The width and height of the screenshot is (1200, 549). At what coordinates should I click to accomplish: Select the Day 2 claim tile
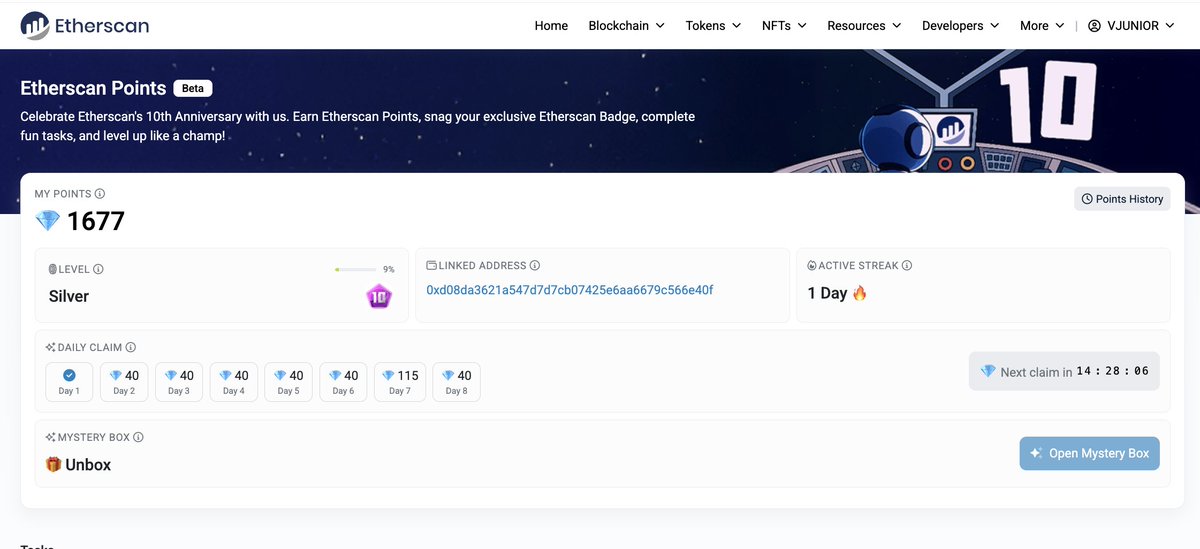click(x=124, y=382)
